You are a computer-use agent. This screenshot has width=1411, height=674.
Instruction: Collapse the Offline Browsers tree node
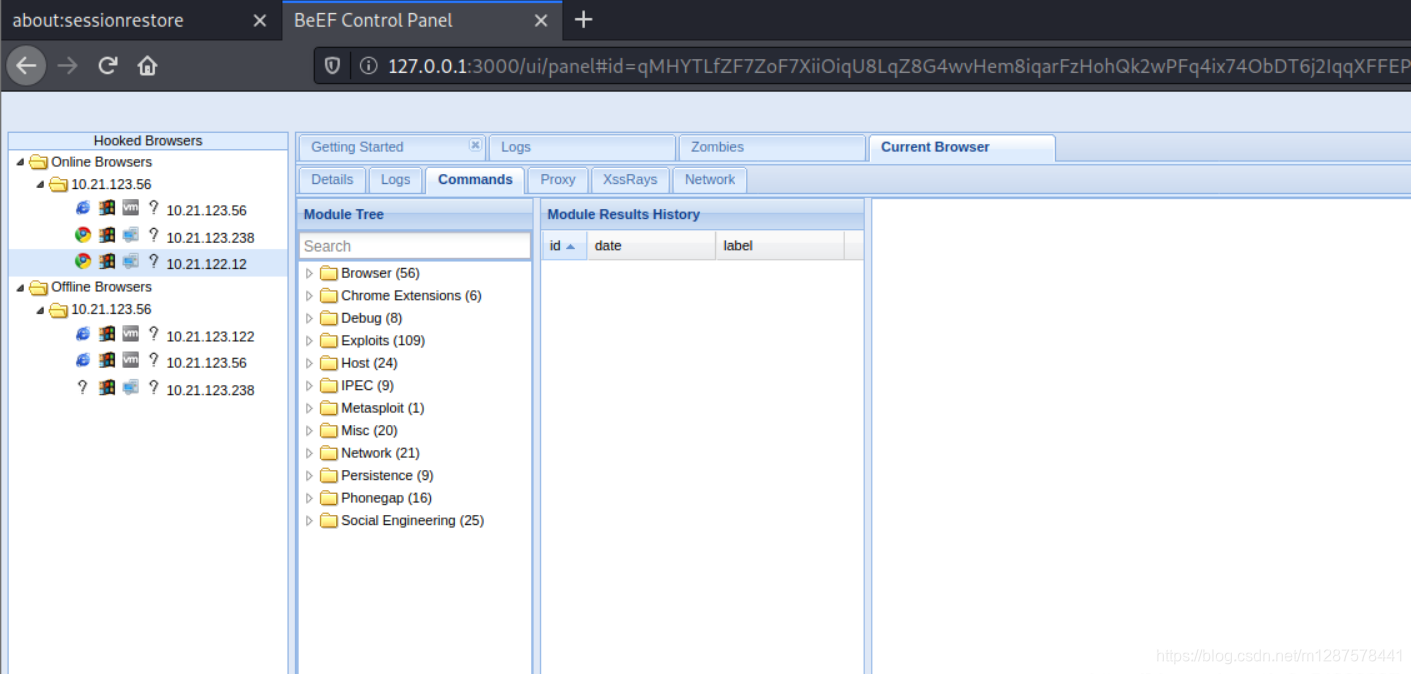20,287
